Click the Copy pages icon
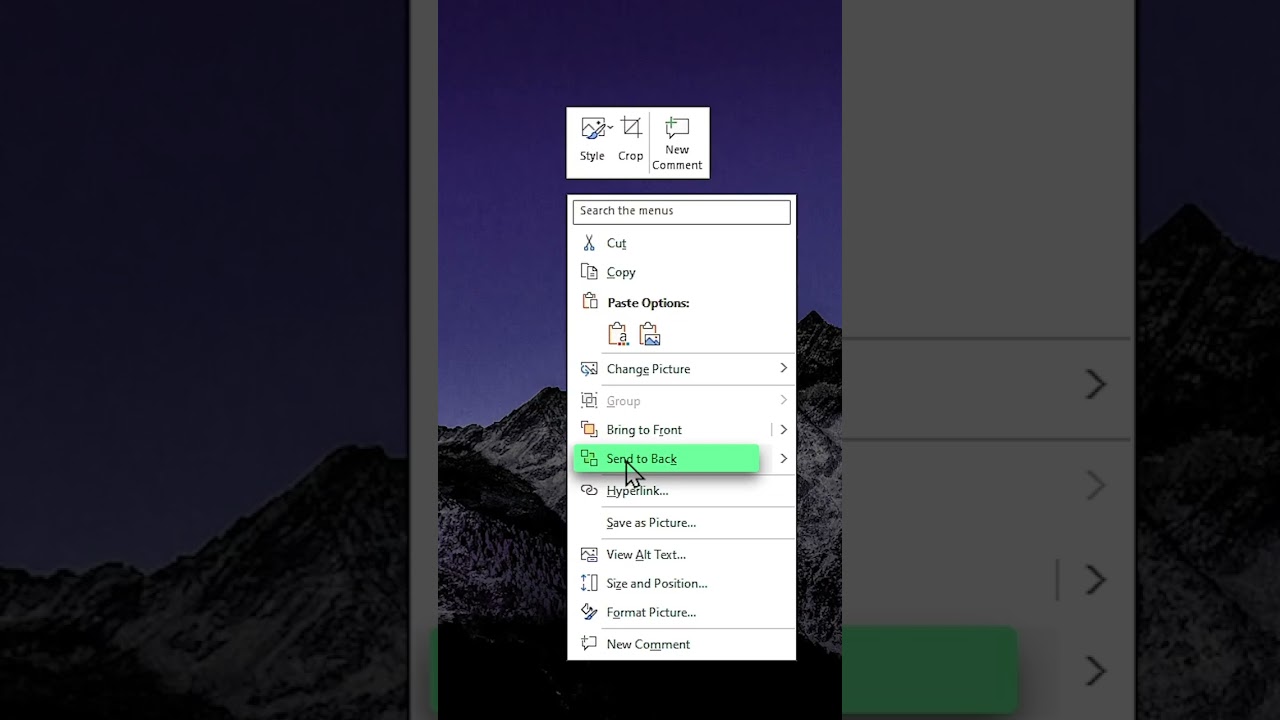This screenshot has width=1280, height=720. (589, 272)
